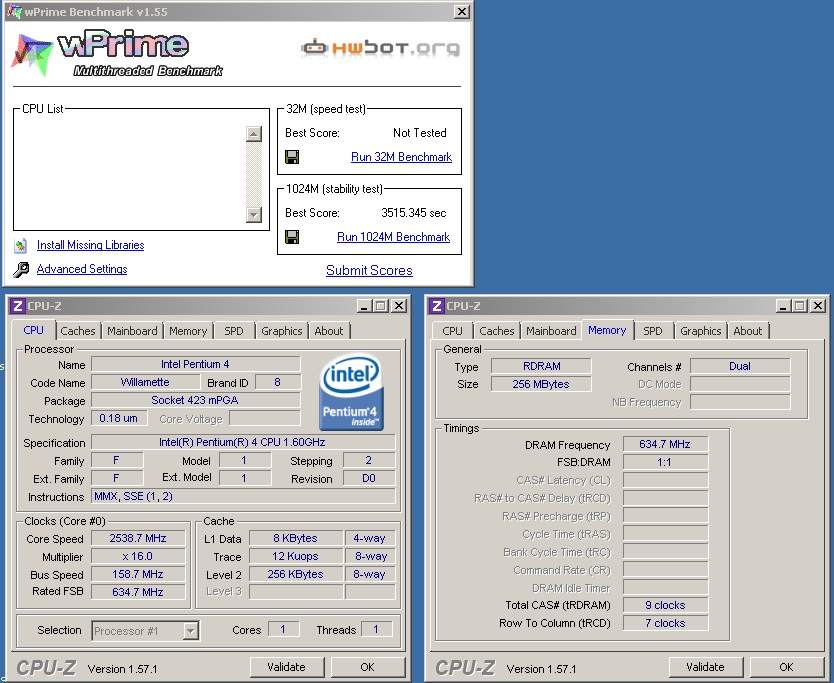Click the Advanced Settings wrench icon
The width and height of the screenshot is (834, 683).
click(21, 270)
